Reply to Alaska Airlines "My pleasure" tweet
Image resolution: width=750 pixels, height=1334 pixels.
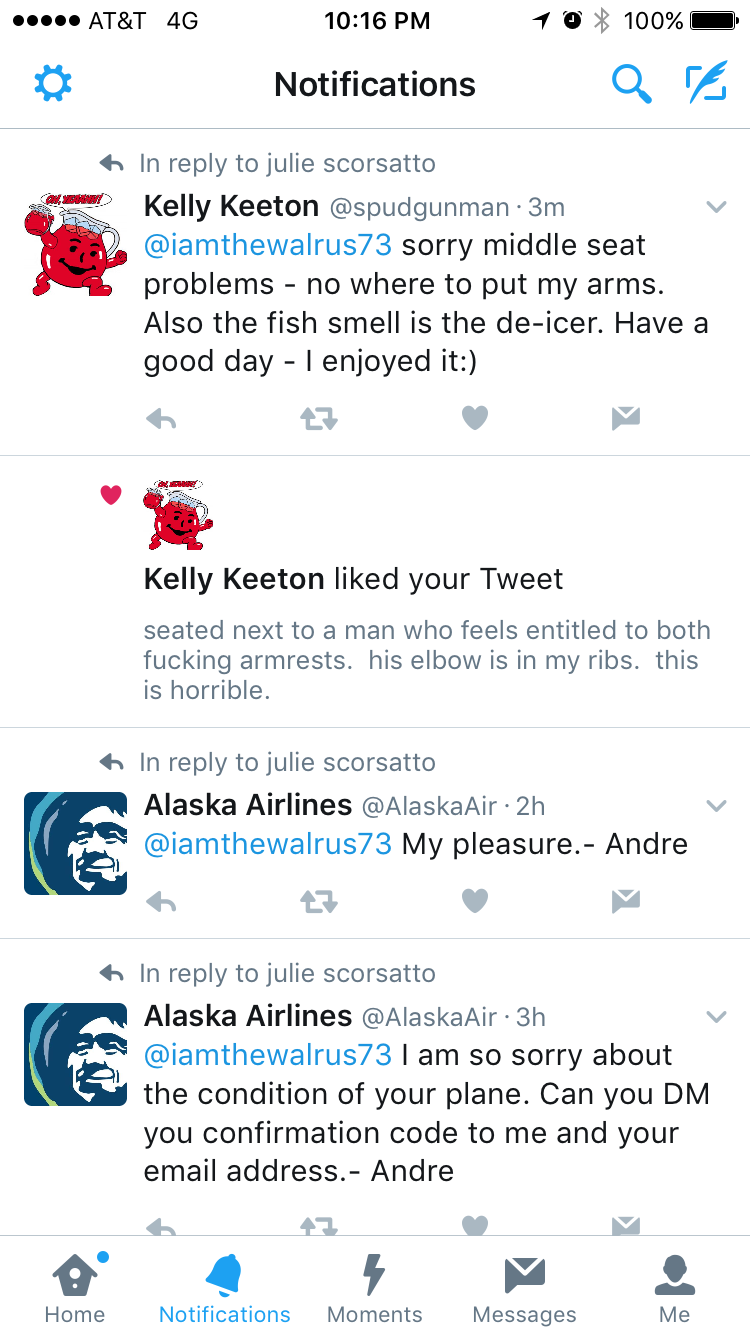(161, 902)
